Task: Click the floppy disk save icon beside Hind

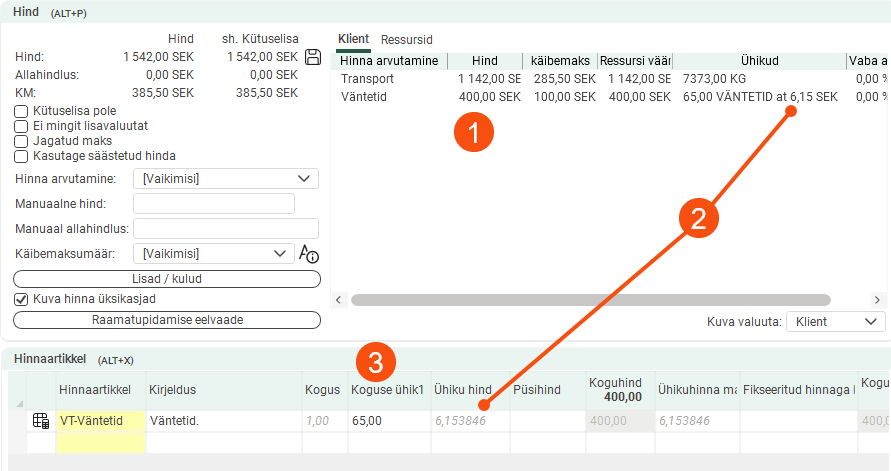Action: pyautogui.click(x=312, y=57)
